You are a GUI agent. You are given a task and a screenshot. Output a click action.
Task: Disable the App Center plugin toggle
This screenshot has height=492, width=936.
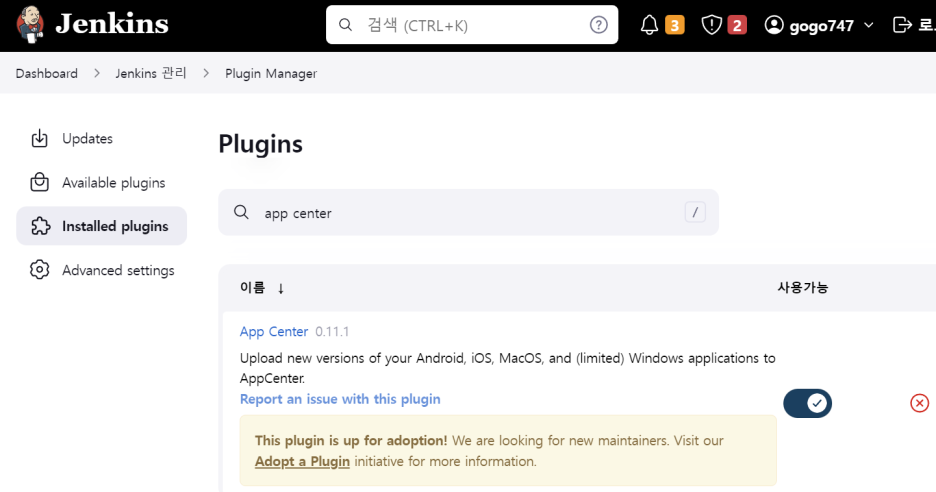(808, 404)
